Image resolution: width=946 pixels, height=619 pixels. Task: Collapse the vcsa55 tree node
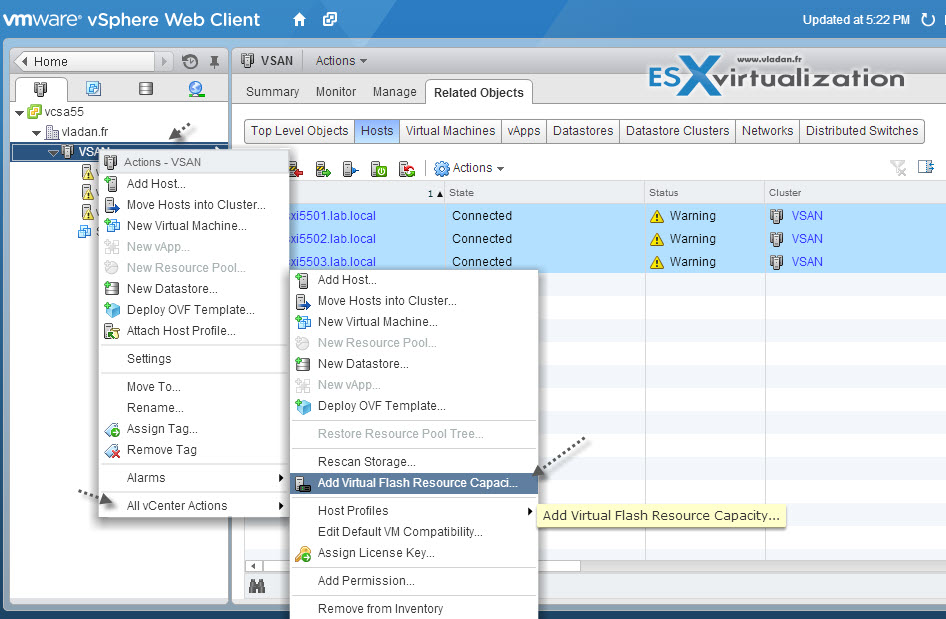19,113
